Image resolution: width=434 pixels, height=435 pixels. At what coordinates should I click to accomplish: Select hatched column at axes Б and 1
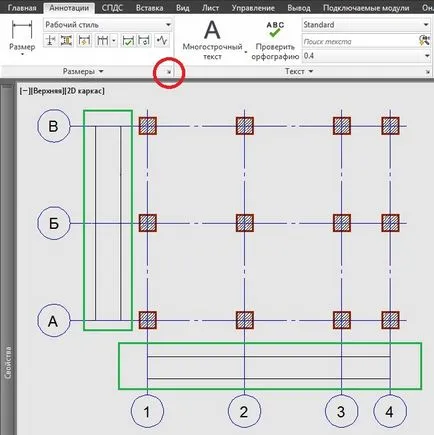point(147,223)
